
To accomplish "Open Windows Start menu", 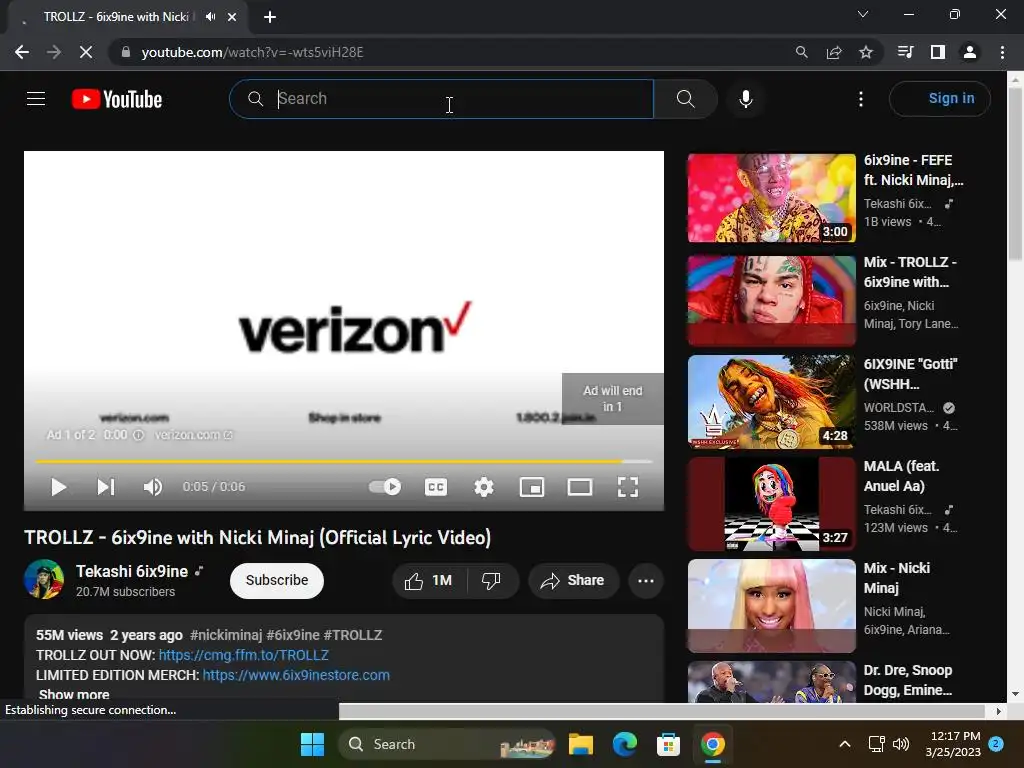I will point(312,744).
